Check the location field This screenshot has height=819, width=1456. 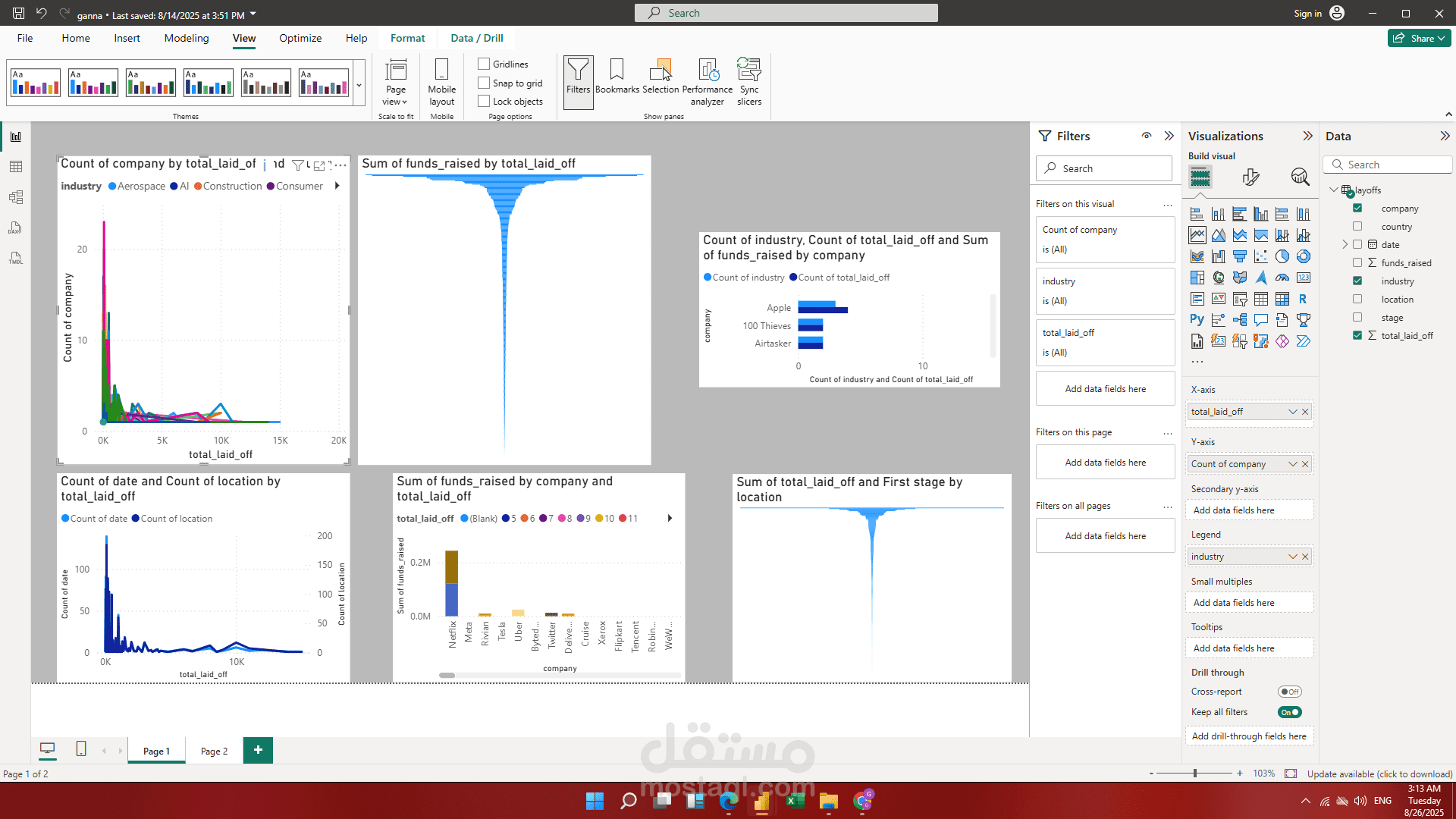[1357, 299]
